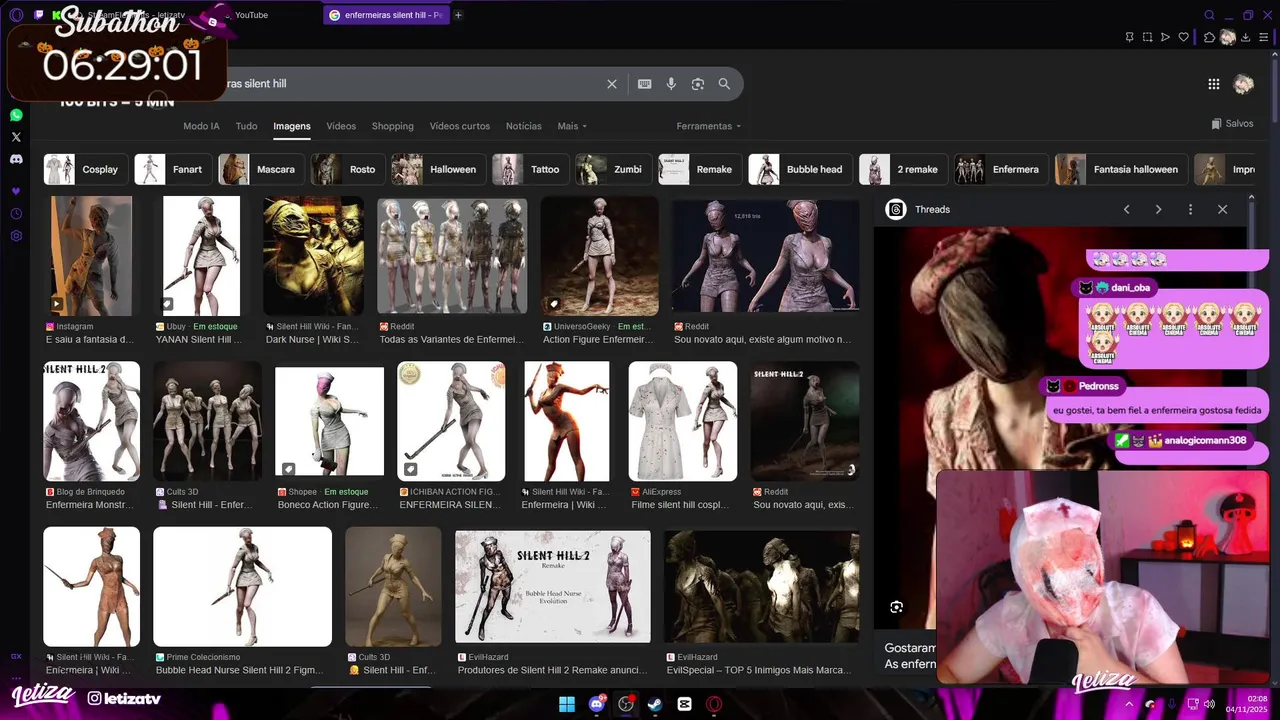Open the volume control in system tray
Image resolution: width=1280 pixels, height=720 pixels.
click(1209, 704)
